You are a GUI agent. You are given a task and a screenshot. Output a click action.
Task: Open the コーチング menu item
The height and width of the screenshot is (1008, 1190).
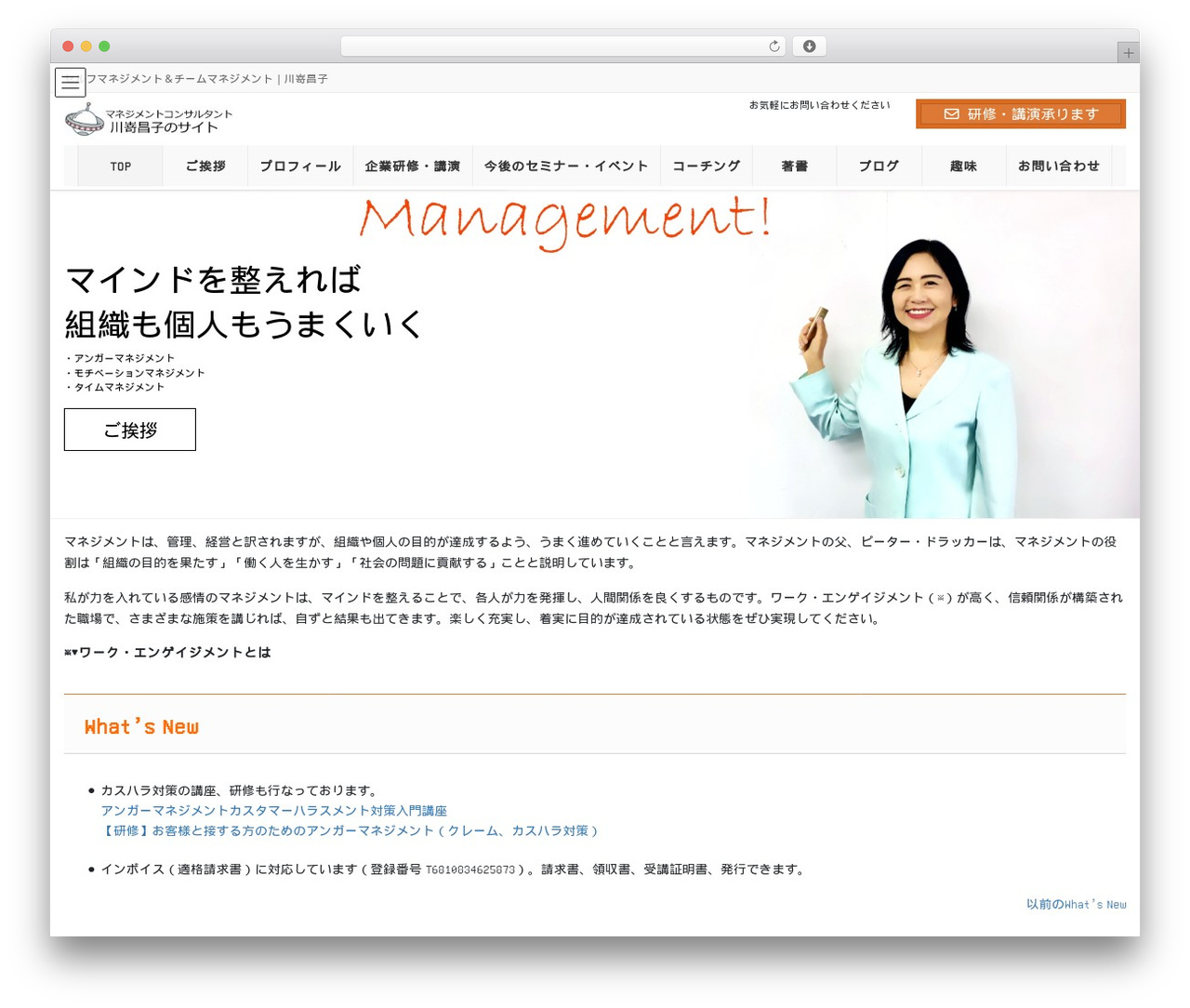[707, 166]
